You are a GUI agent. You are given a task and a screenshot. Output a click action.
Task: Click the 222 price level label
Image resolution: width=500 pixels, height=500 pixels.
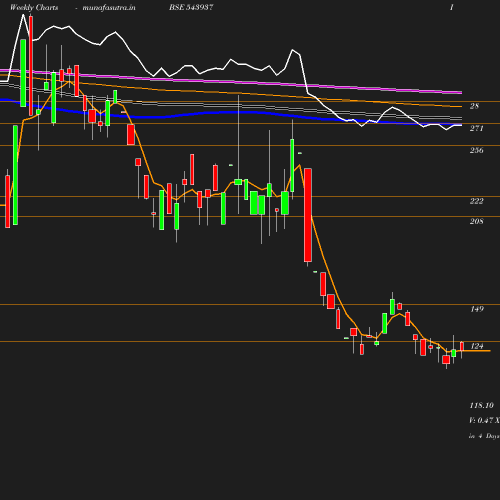tap(476, 201)
